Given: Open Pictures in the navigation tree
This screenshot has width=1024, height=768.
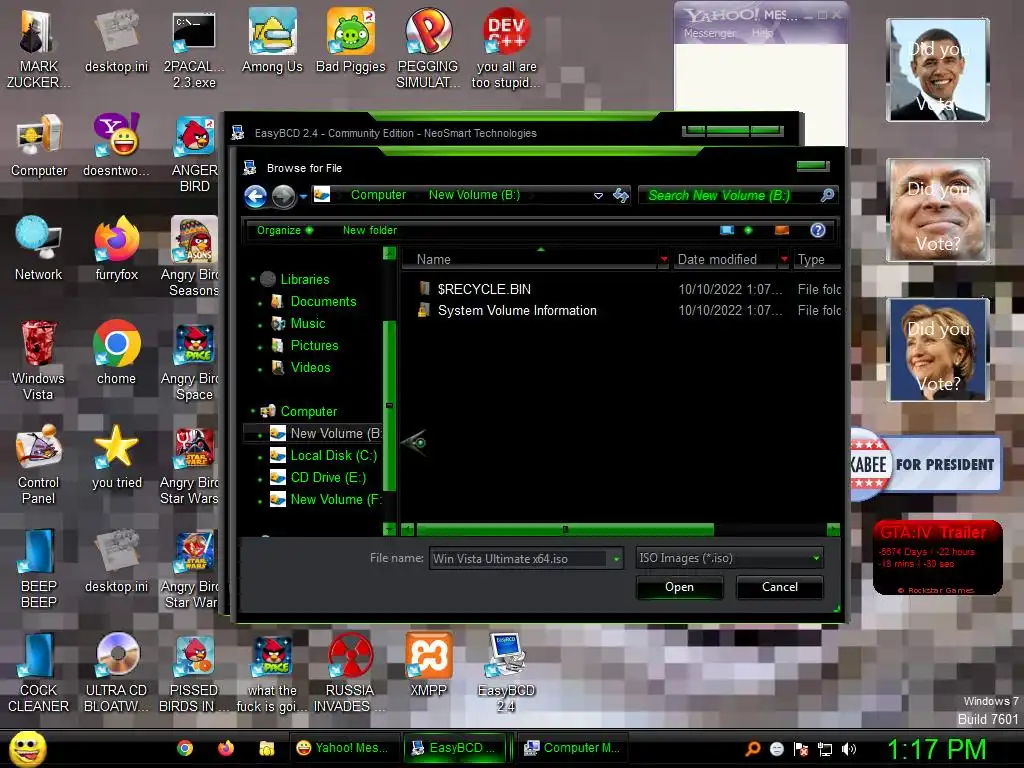Looking at the screenshot, I should pyautogui.click(x=314, y=345).
